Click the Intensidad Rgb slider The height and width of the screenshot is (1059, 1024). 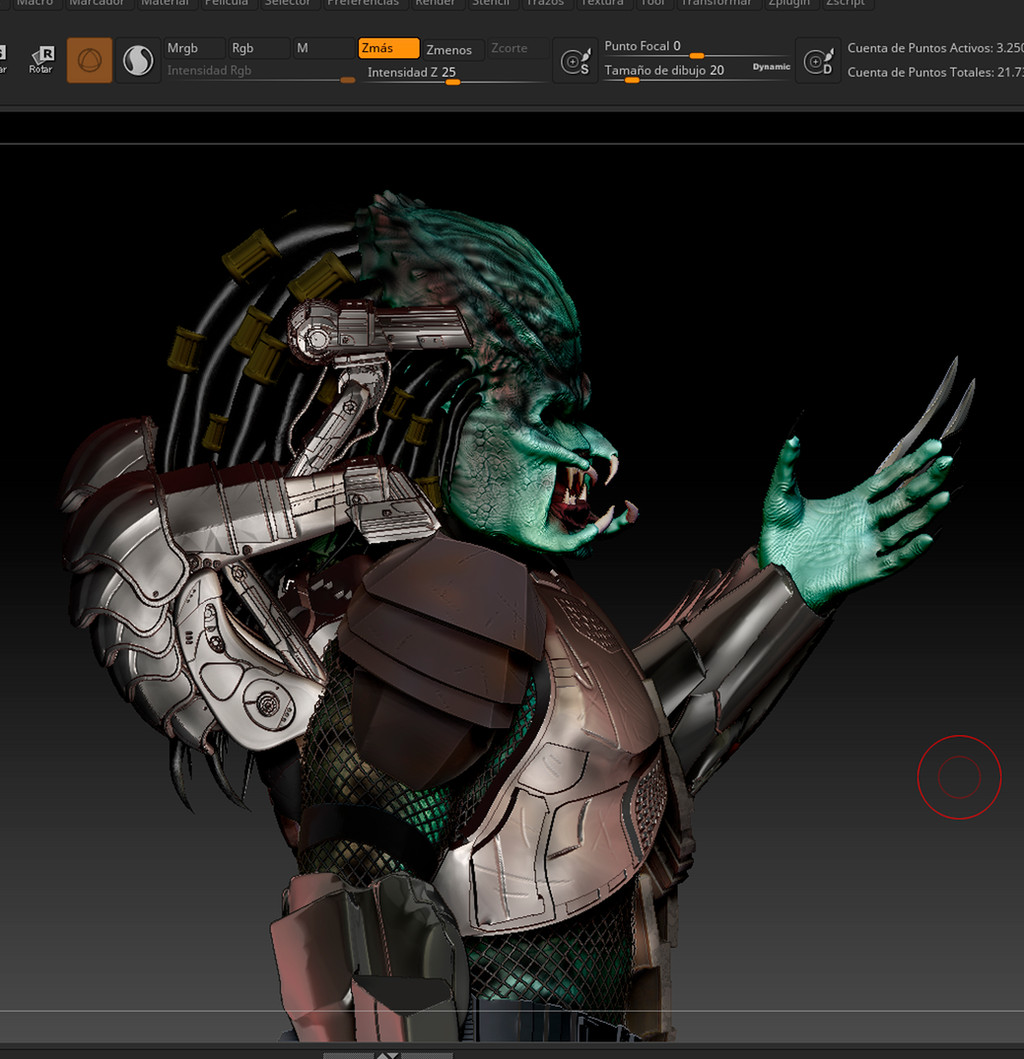[x=260, y=72]
